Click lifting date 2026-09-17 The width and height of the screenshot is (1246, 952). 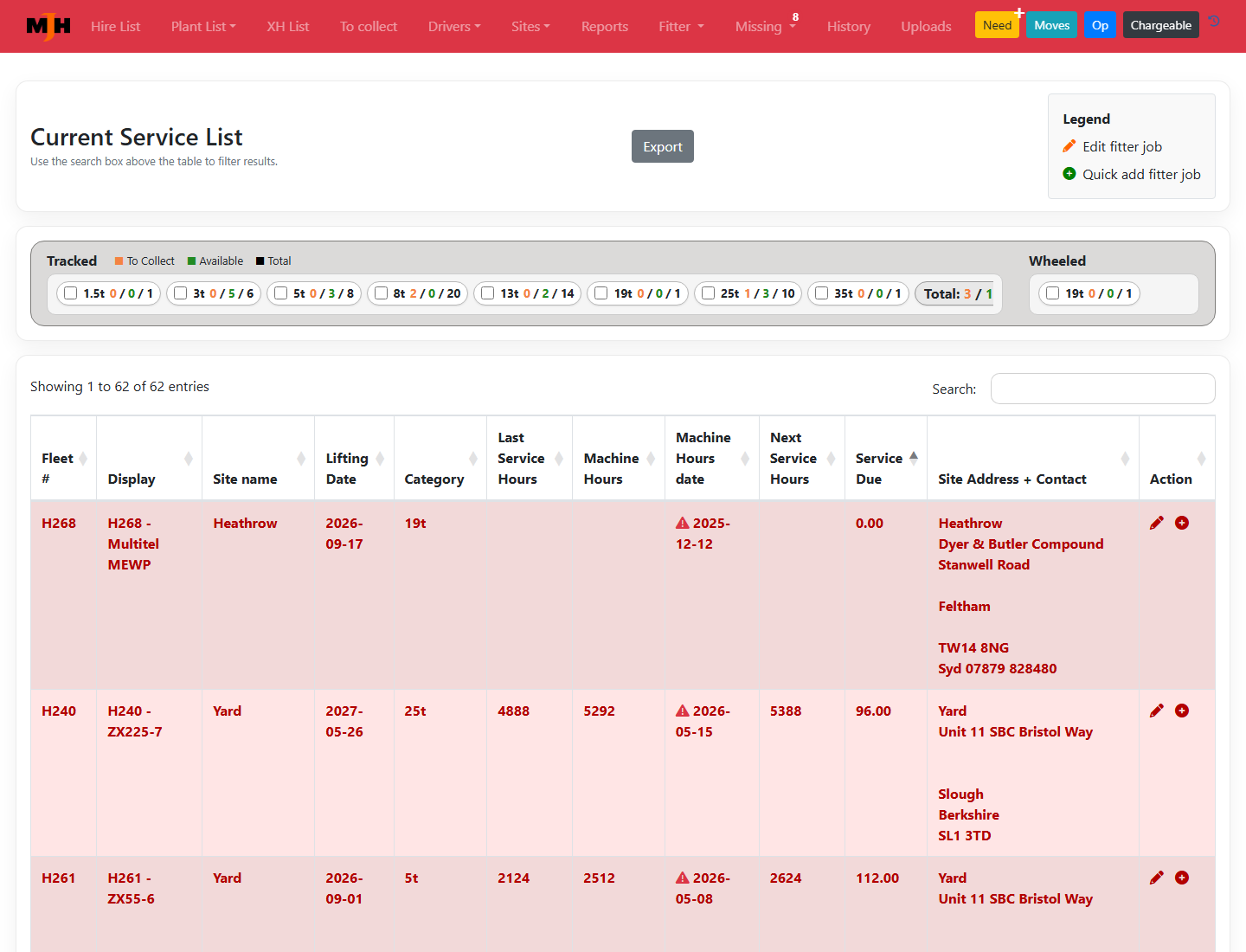click(344, 533)
